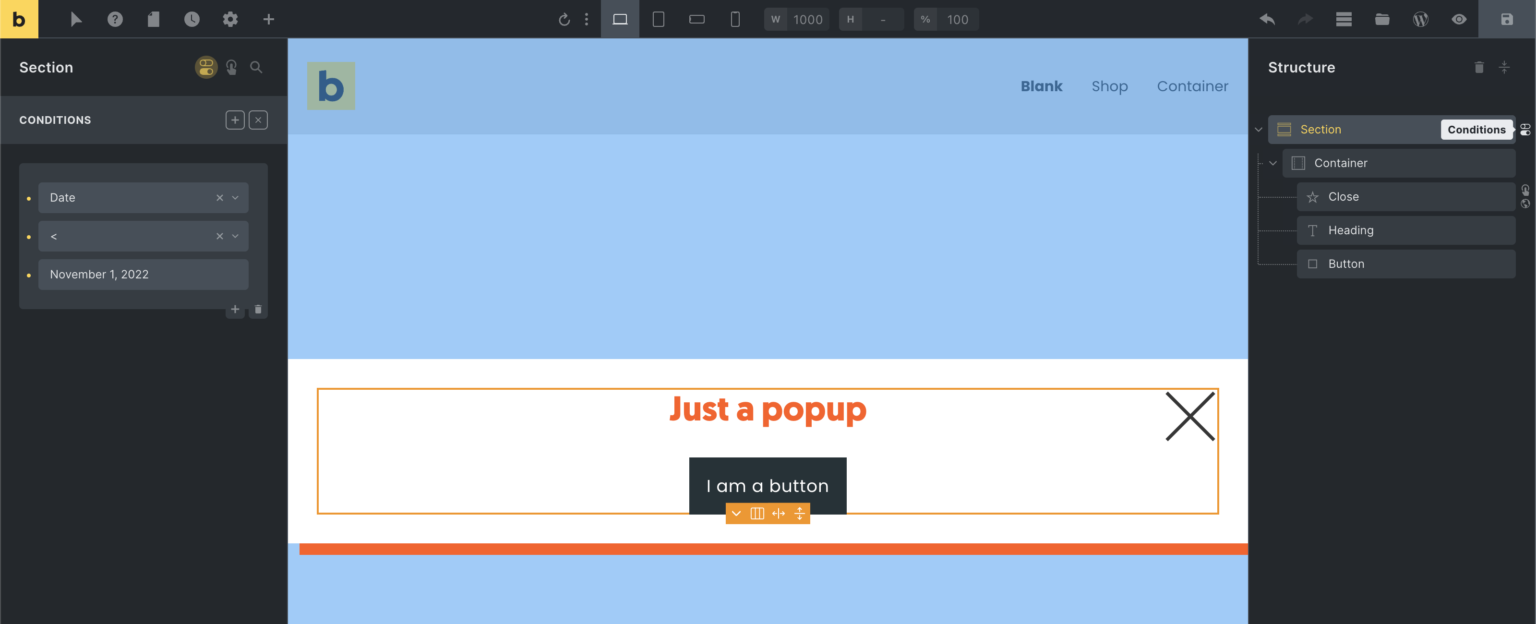The width and height of the screenshot is (1536, 624).
Task: Collapse the Container item in Structure
Action: [x=1273, y=163]
